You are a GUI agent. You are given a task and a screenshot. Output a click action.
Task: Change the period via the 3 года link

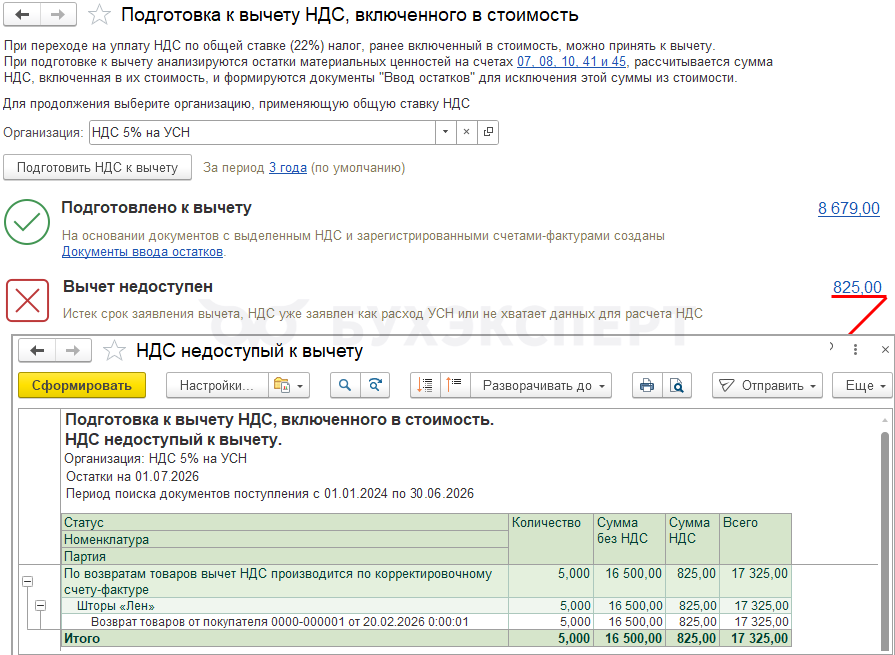[x=288, y=168]
